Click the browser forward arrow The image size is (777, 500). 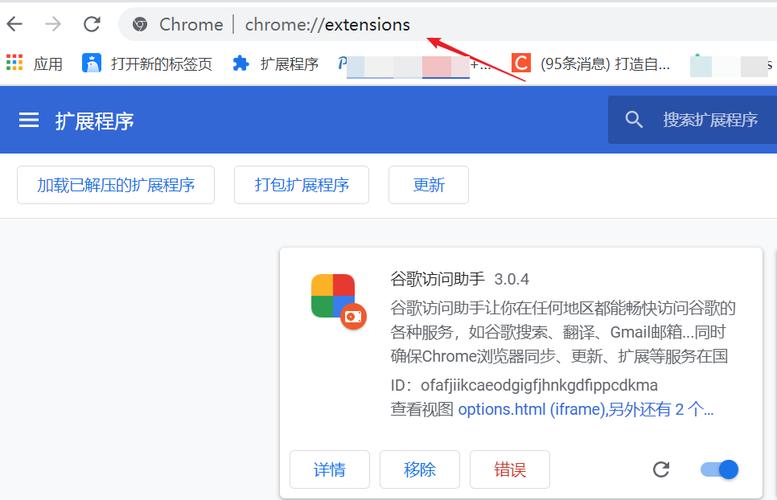pos(53,24)
